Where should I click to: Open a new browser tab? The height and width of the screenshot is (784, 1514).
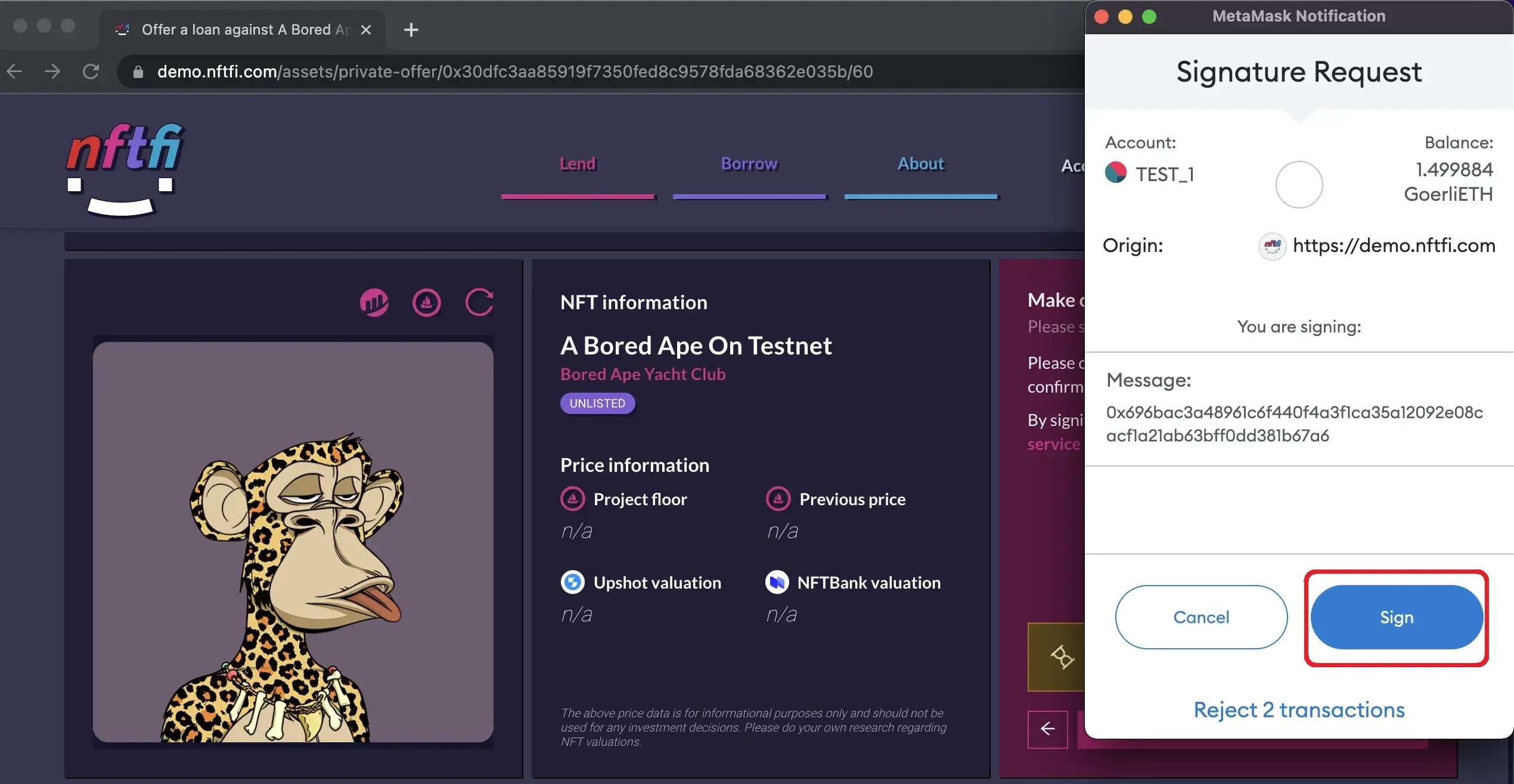pyautogui.click(x=411, y=30)
